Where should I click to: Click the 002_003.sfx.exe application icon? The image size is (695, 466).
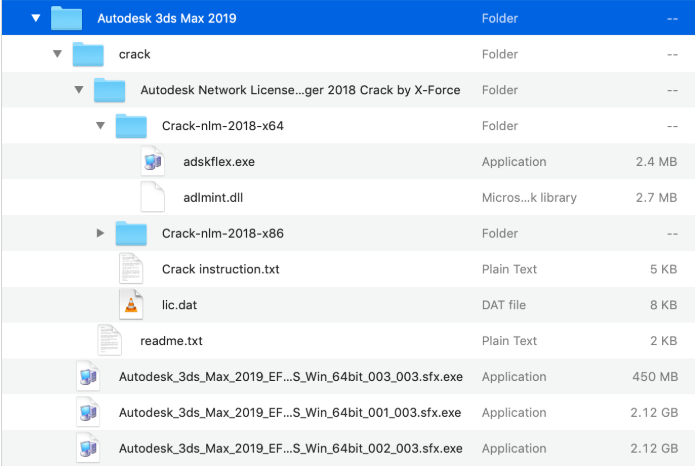(x=88, y=448)
